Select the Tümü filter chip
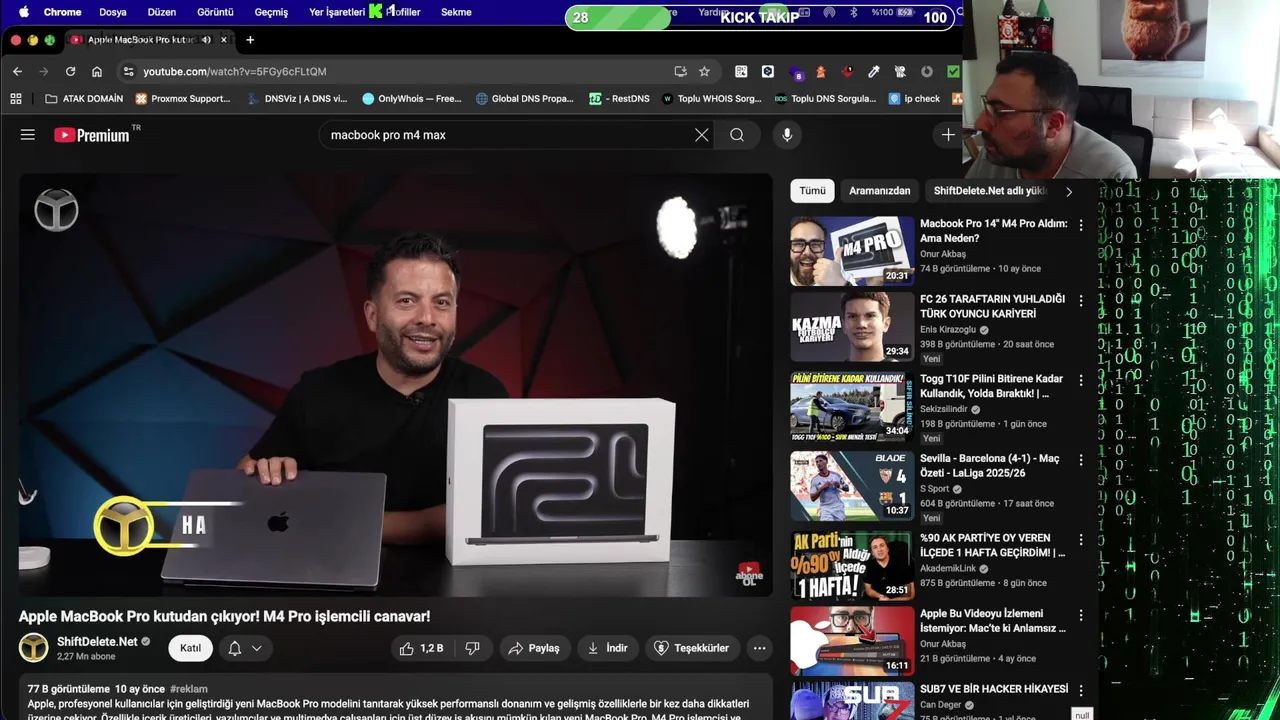Image resolution: width=1280 pixels, height=720 pixels. (812, 190)
